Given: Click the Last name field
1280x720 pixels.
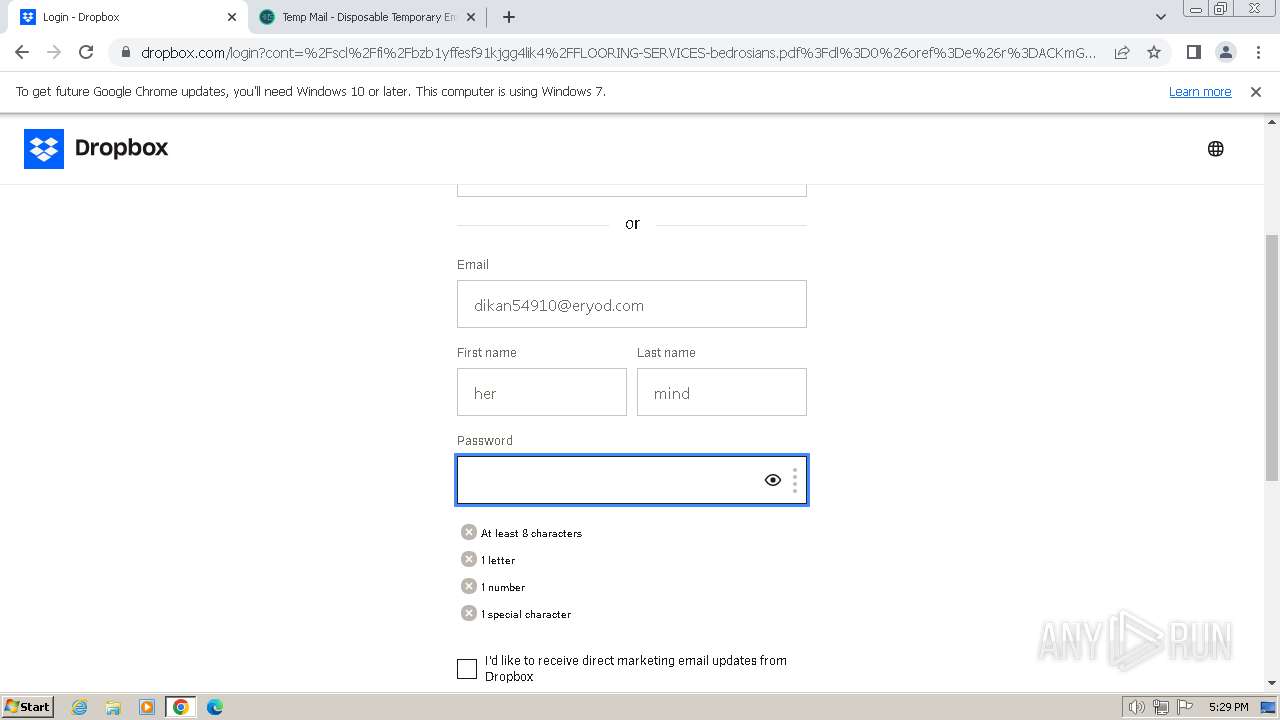Looking at the screenshot, I should point(722,392).
